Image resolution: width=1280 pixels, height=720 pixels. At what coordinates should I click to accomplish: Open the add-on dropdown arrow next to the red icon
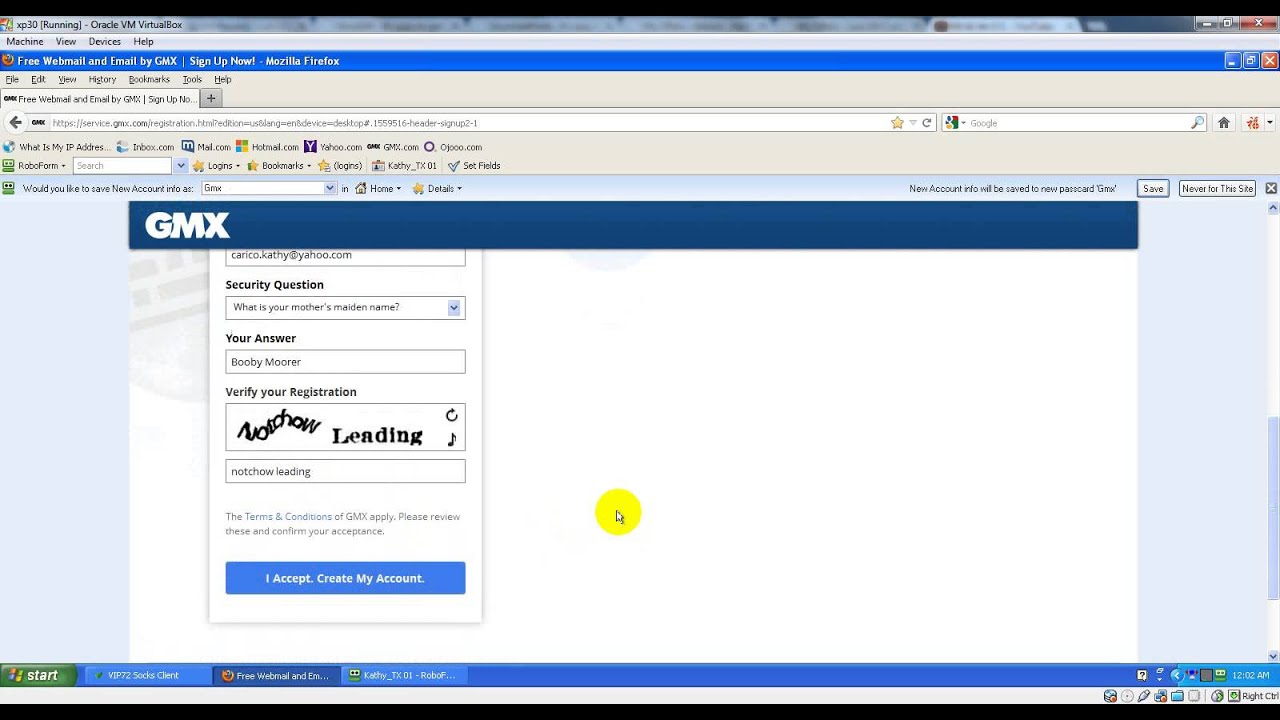1270,123
